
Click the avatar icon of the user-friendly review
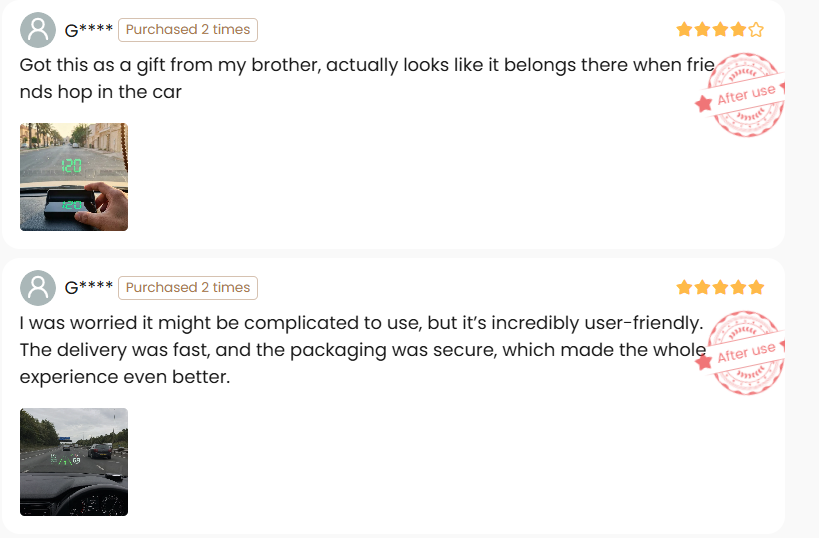38,288
